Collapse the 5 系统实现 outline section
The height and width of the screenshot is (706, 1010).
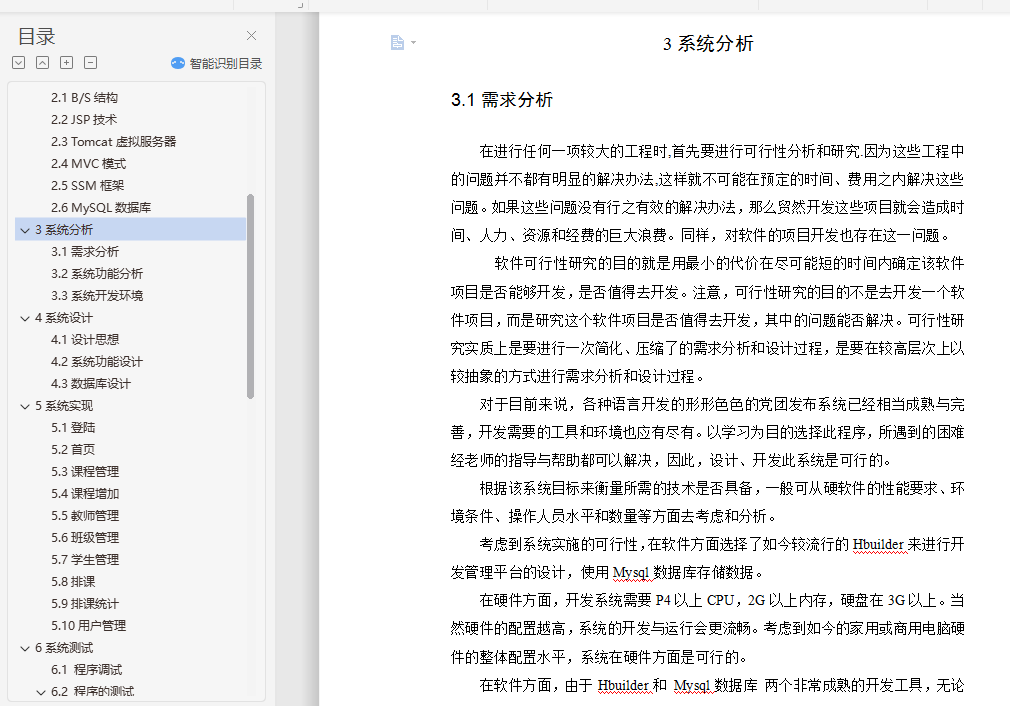(25, 406)
